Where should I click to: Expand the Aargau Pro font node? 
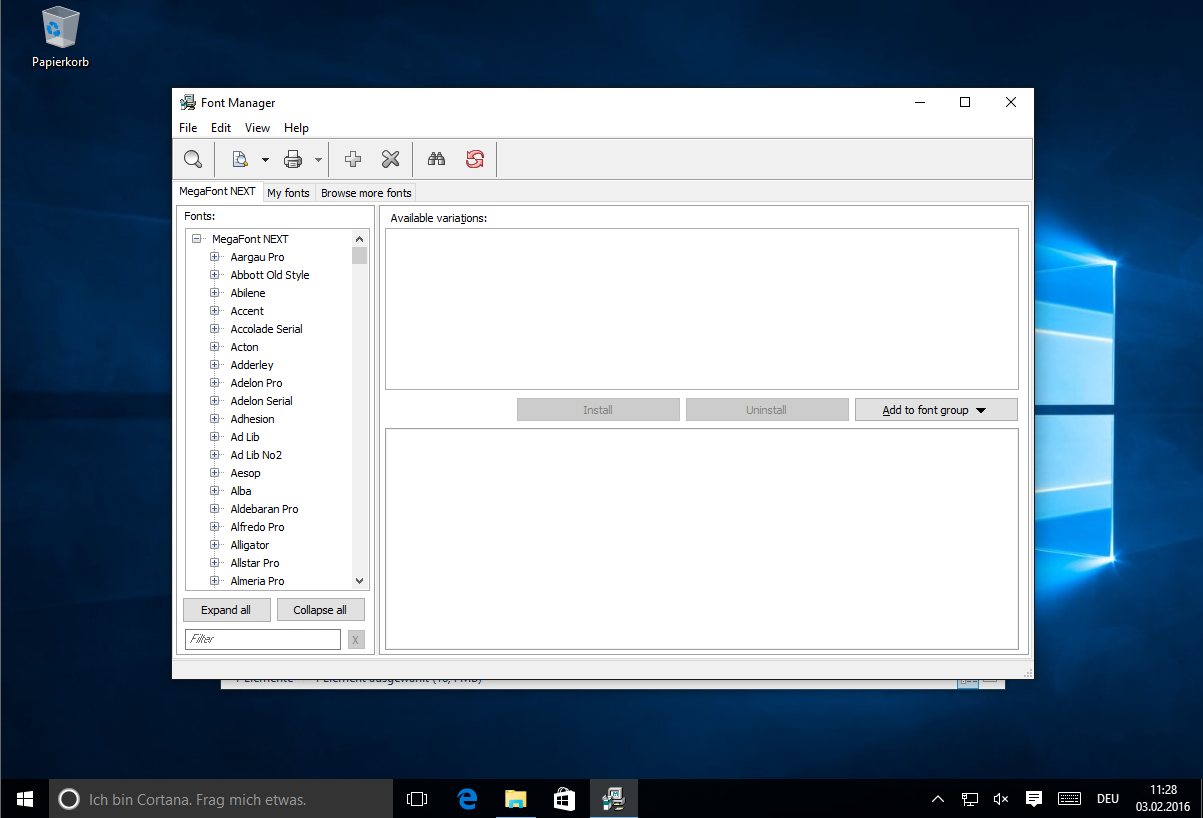click(x=214, y=257)
